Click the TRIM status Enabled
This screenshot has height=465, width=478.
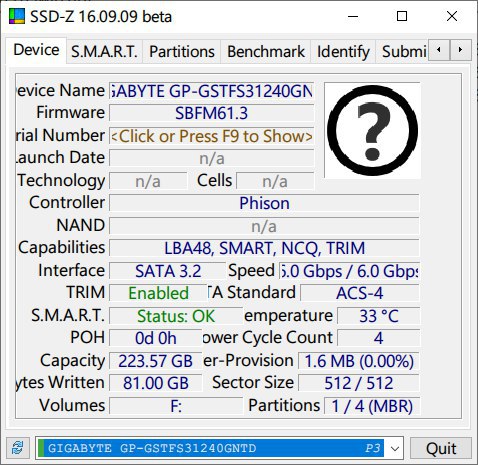pos(158,293)
